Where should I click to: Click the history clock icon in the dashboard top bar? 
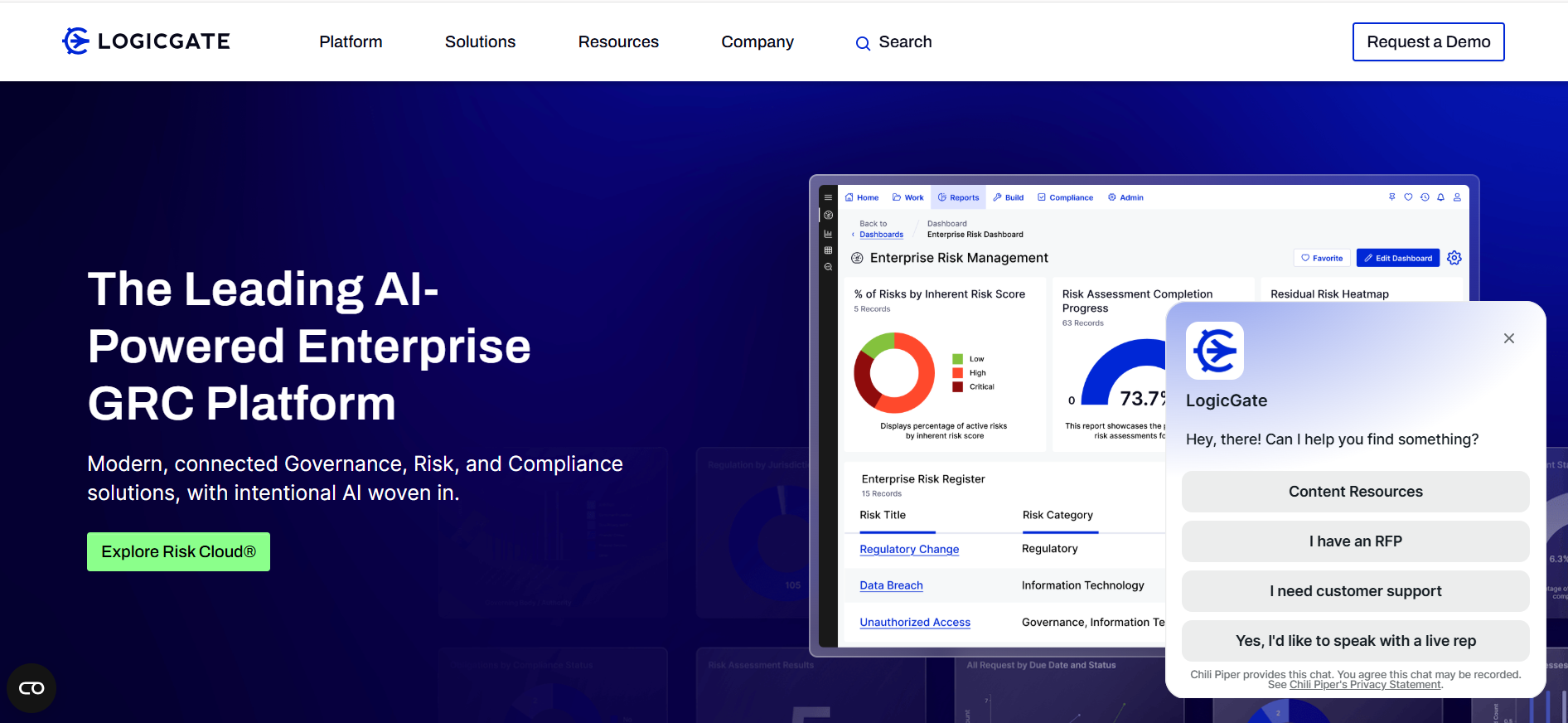[x=1425, y=197]
